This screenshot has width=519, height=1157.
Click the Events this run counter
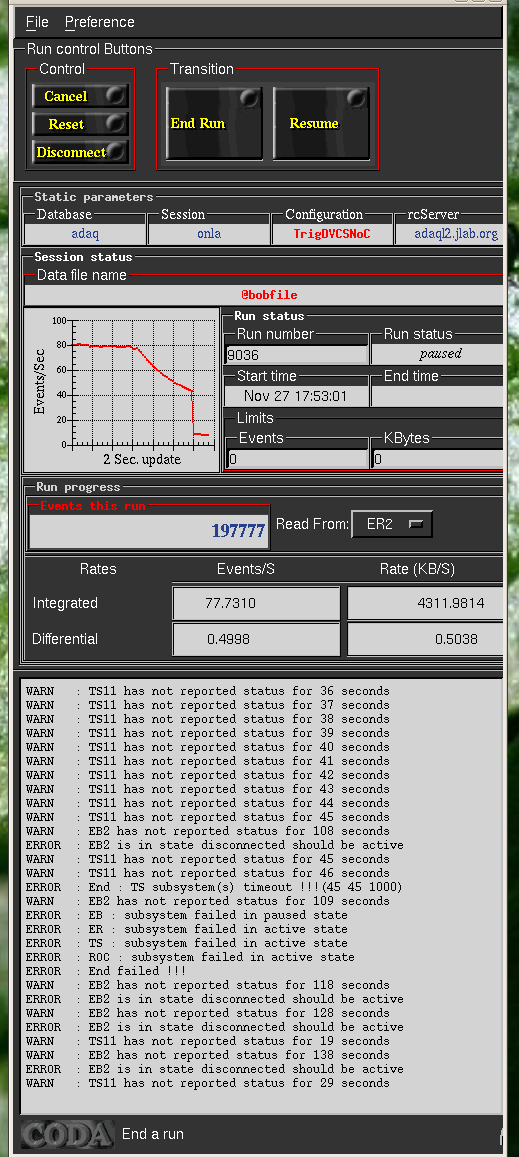click(149, 531)
